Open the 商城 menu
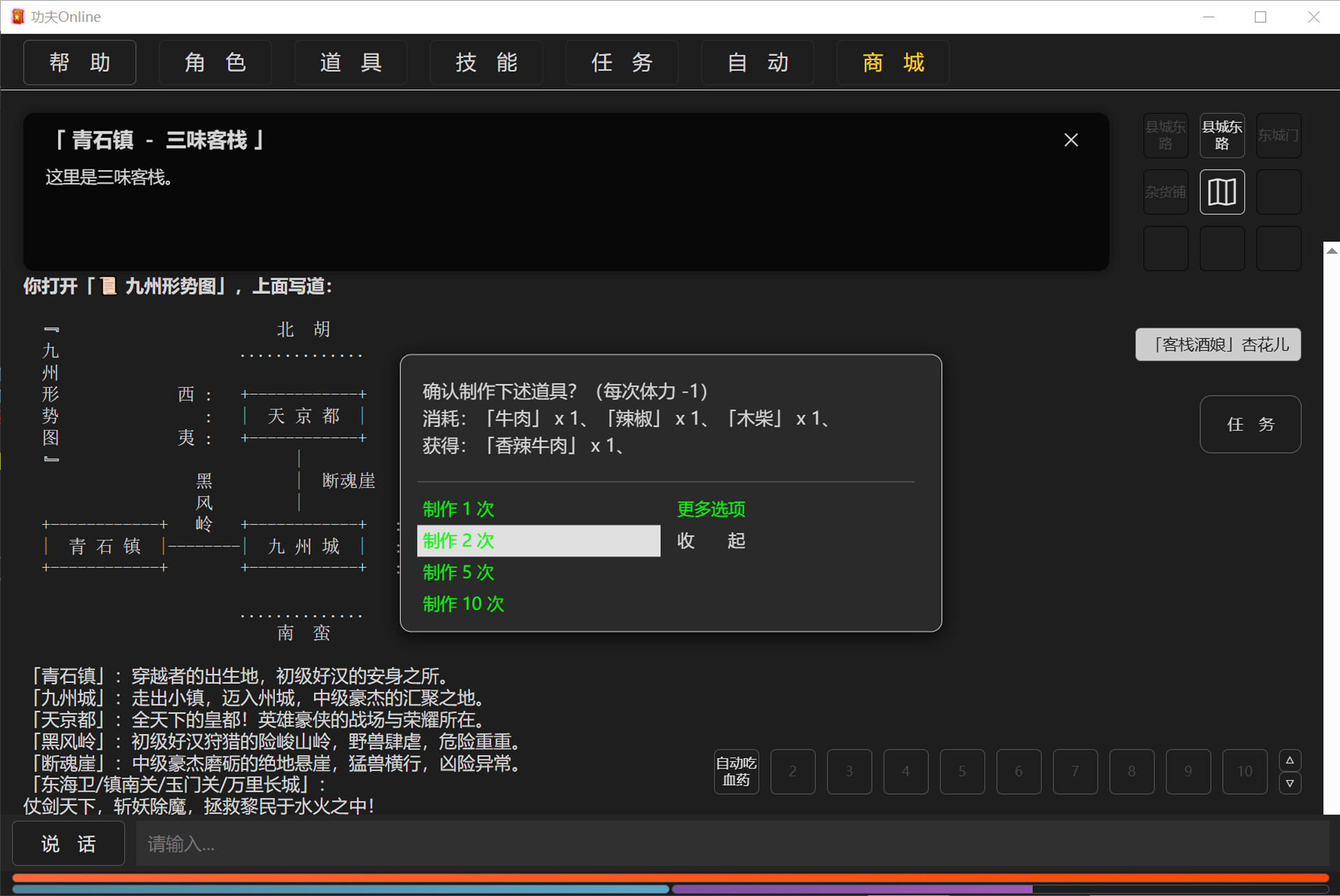 coord(892,62)
